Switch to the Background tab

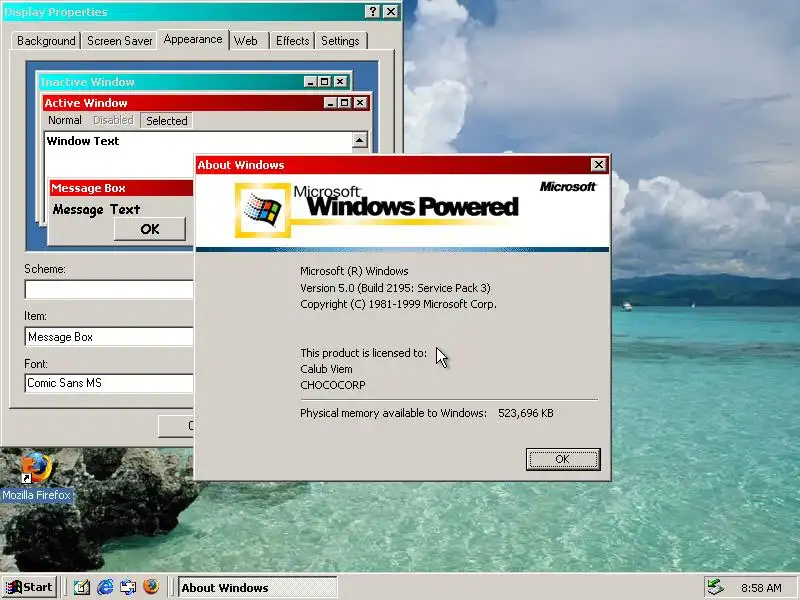[x=46, y=41]
